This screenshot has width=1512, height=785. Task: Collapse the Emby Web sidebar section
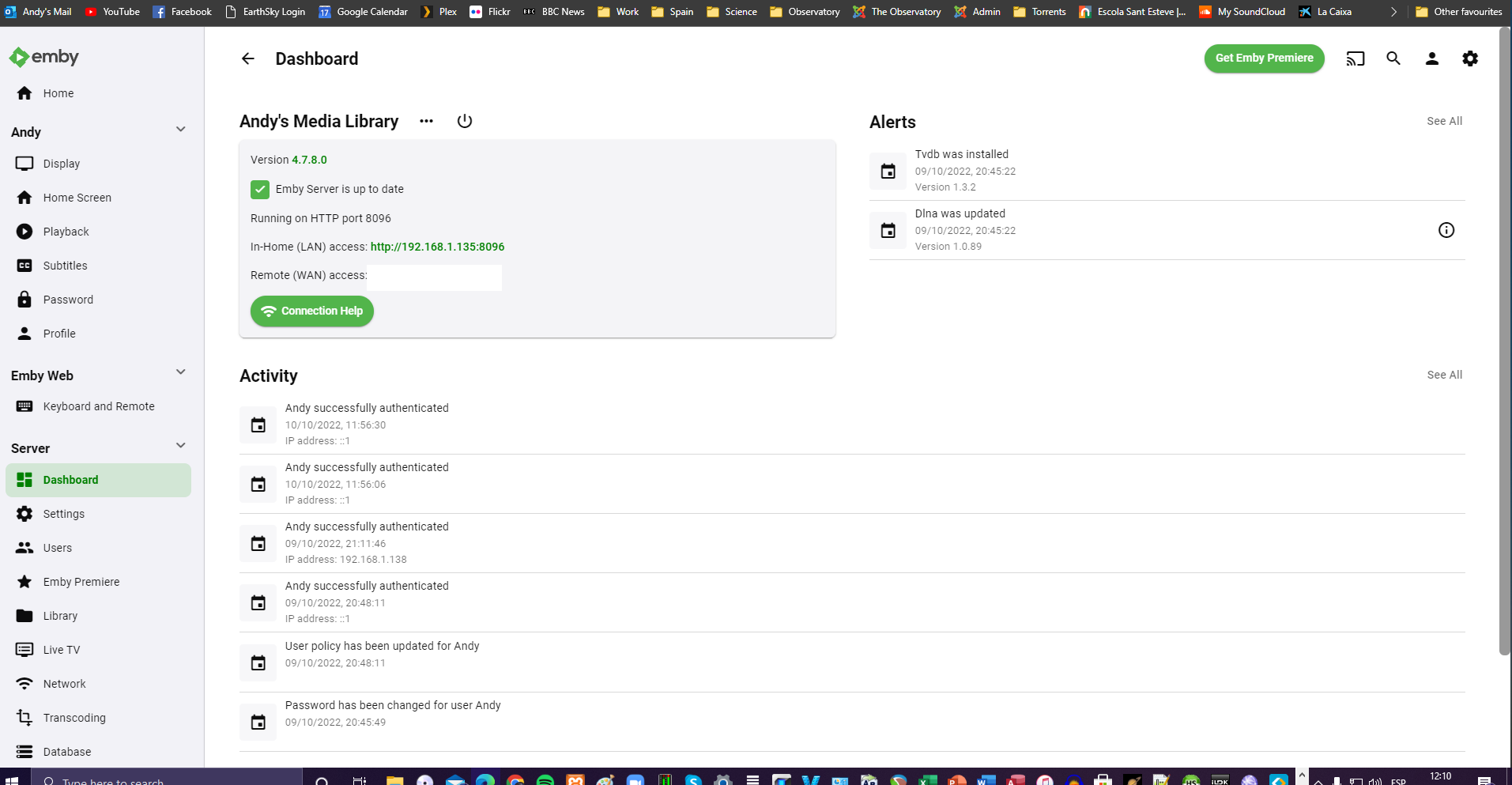pyautogui.click(x=180, y=372)
